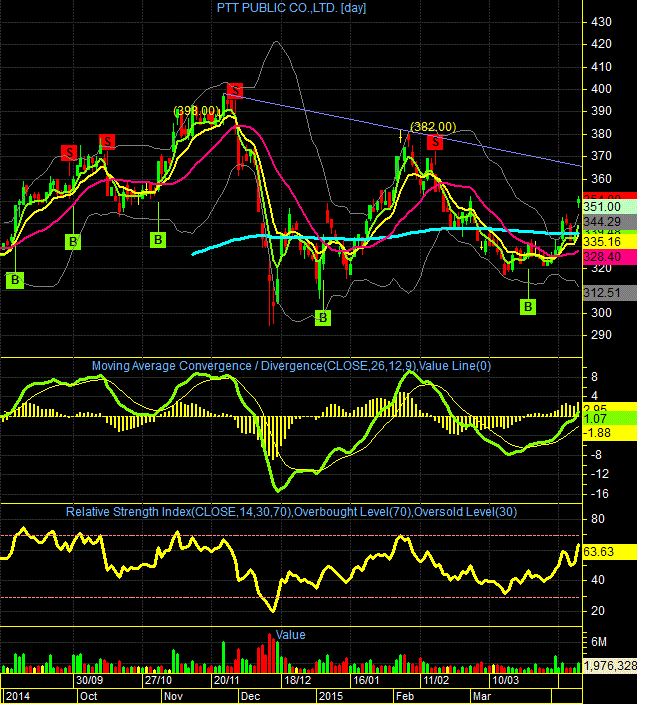The width and height of the screenshot is (647, 704).
Task: Click the 11/02 date label
Action: [436, 680]
